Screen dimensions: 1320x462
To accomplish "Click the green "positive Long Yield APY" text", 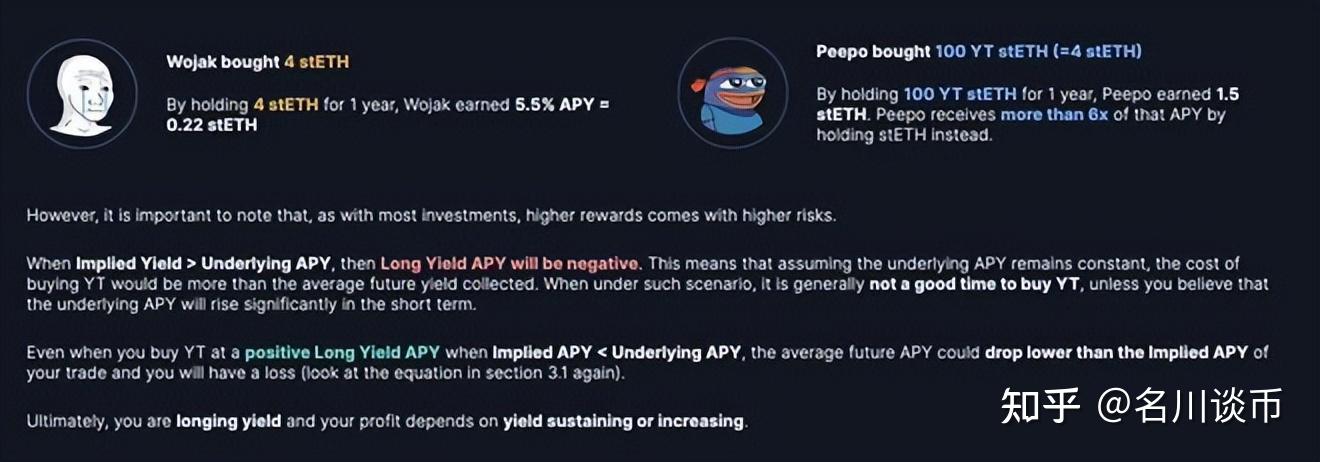I will 342,352.
